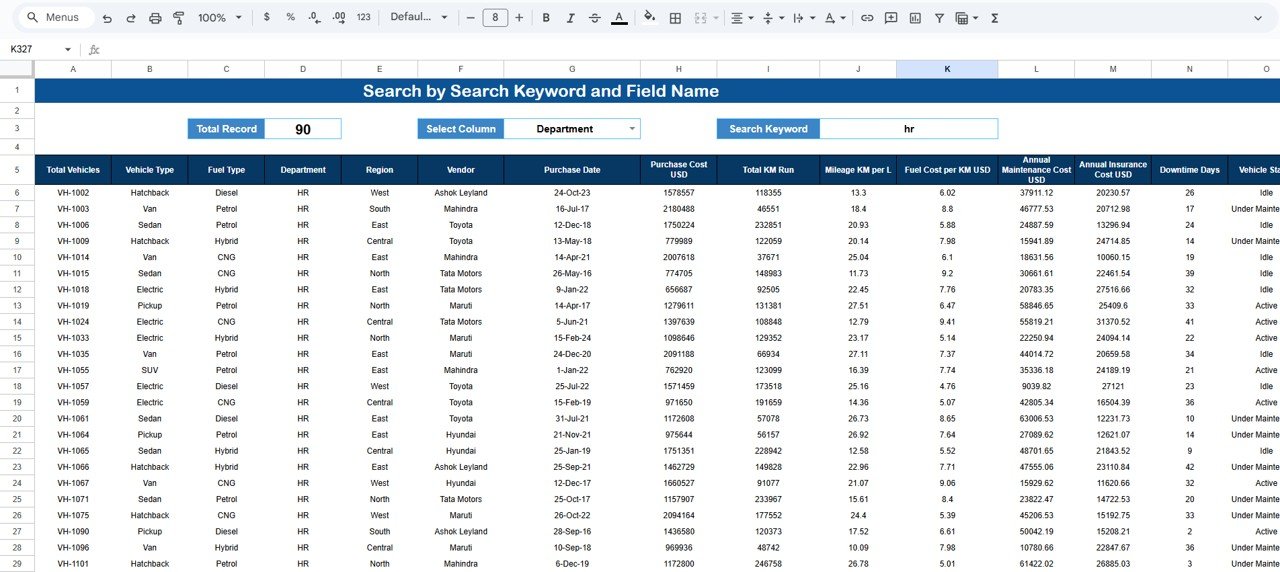This screenshot has height=572, width=1280.
Task: Click the insert link icon
Action: click(x=867, y=18)
